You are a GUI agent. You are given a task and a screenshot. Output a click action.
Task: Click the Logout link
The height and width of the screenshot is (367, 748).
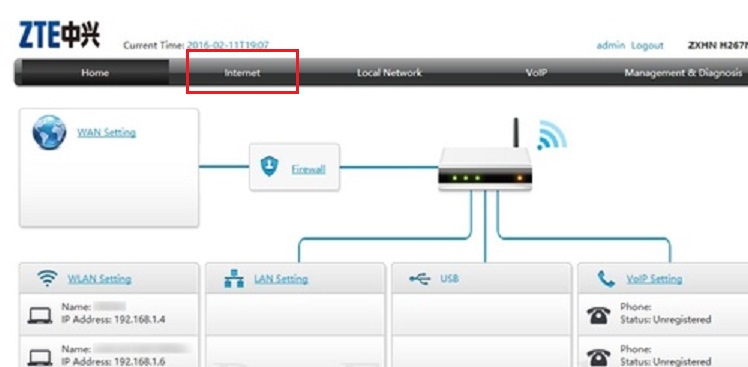(x=647, y=45)
